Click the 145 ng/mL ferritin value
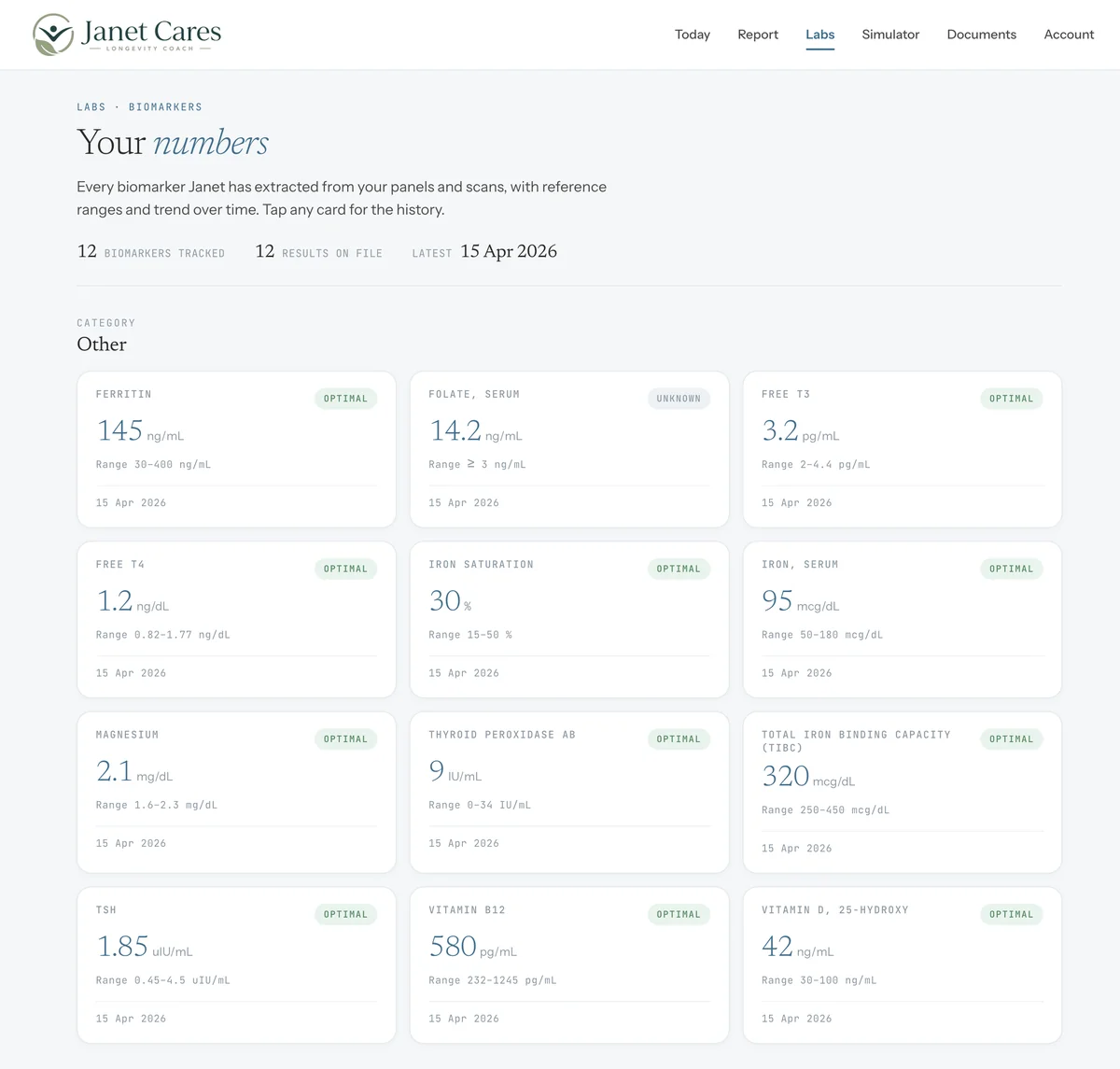Viewport: 1120px width, 1069px height. coord(140,431)
